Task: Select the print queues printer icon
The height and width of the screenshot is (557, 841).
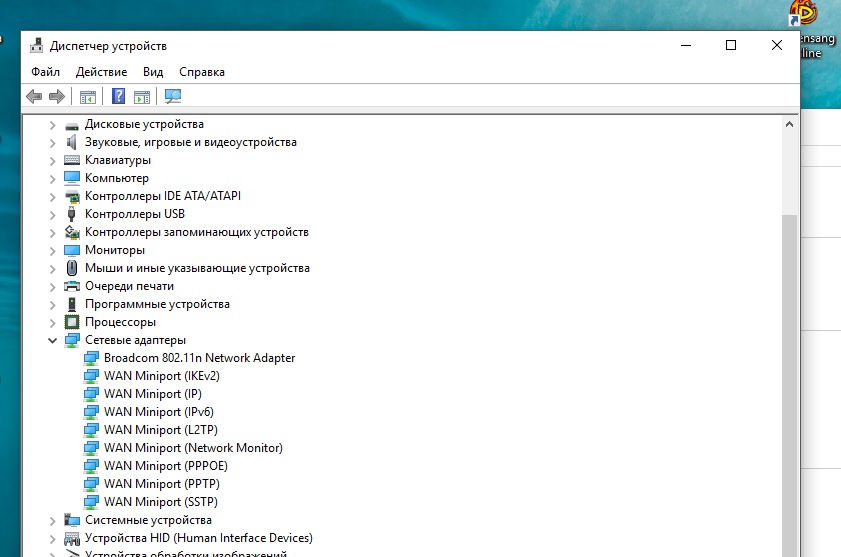Action: [x=72, y=286]
